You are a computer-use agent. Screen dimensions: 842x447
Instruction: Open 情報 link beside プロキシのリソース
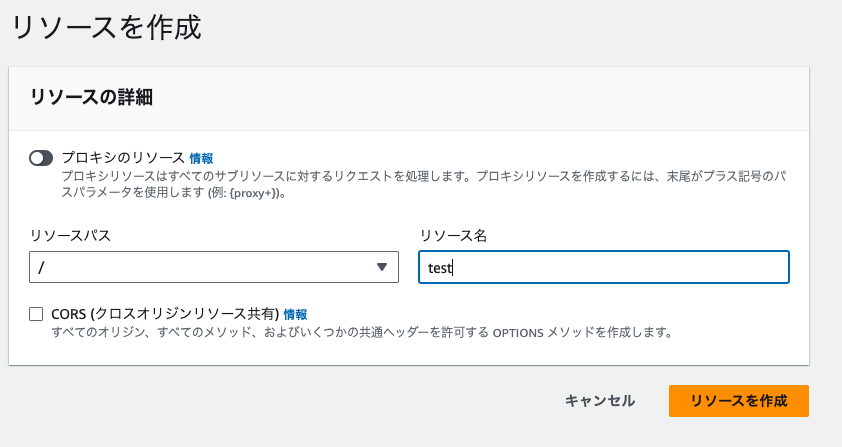coord(201,158)
